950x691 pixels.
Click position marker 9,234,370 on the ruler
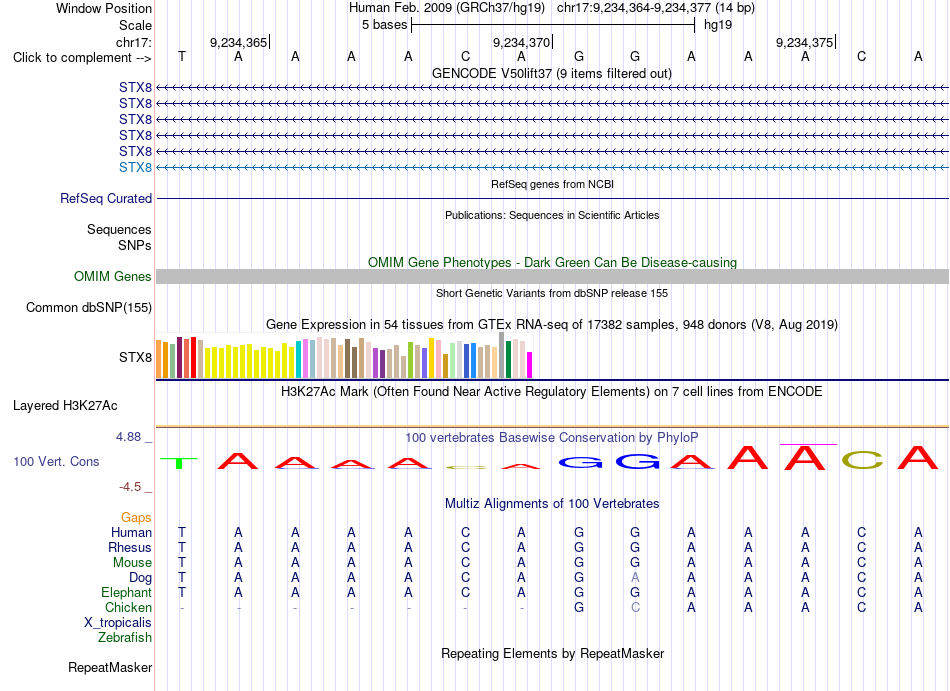(x=522, y=42)
